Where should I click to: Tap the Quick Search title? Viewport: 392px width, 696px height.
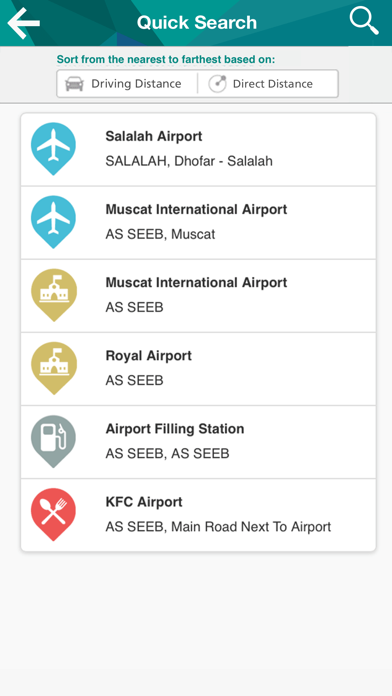coord(197,22)
